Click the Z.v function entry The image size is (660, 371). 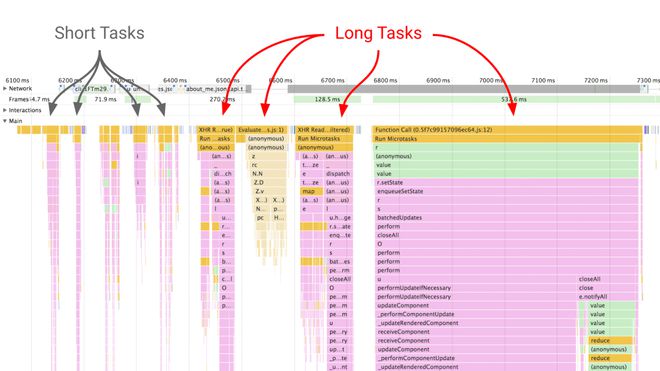tap(269, 192)
